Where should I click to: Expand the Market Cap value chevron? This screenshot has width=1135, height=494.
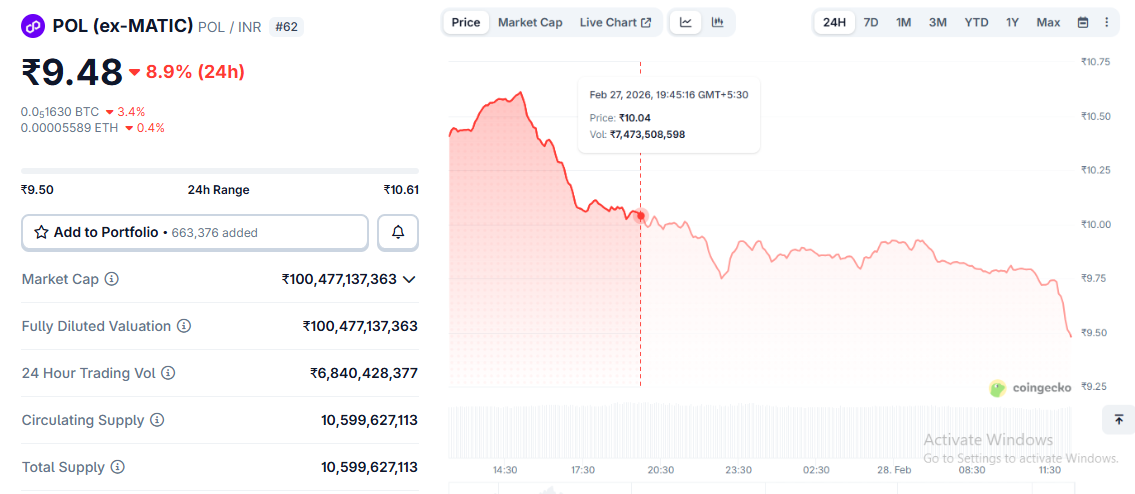point(409,280)
